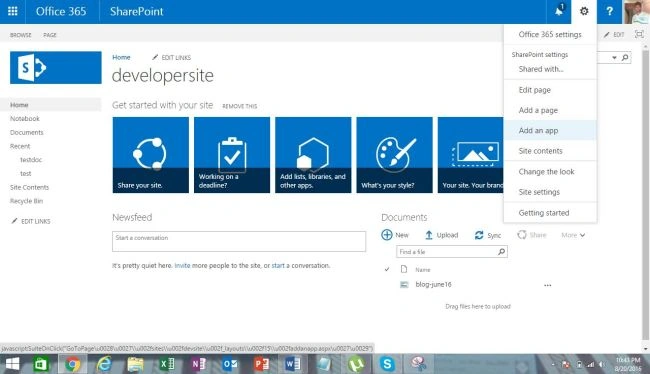Viewport: 650px width, 374px height.
Task: Click the start a conversation link
Action: coord(278,265)
